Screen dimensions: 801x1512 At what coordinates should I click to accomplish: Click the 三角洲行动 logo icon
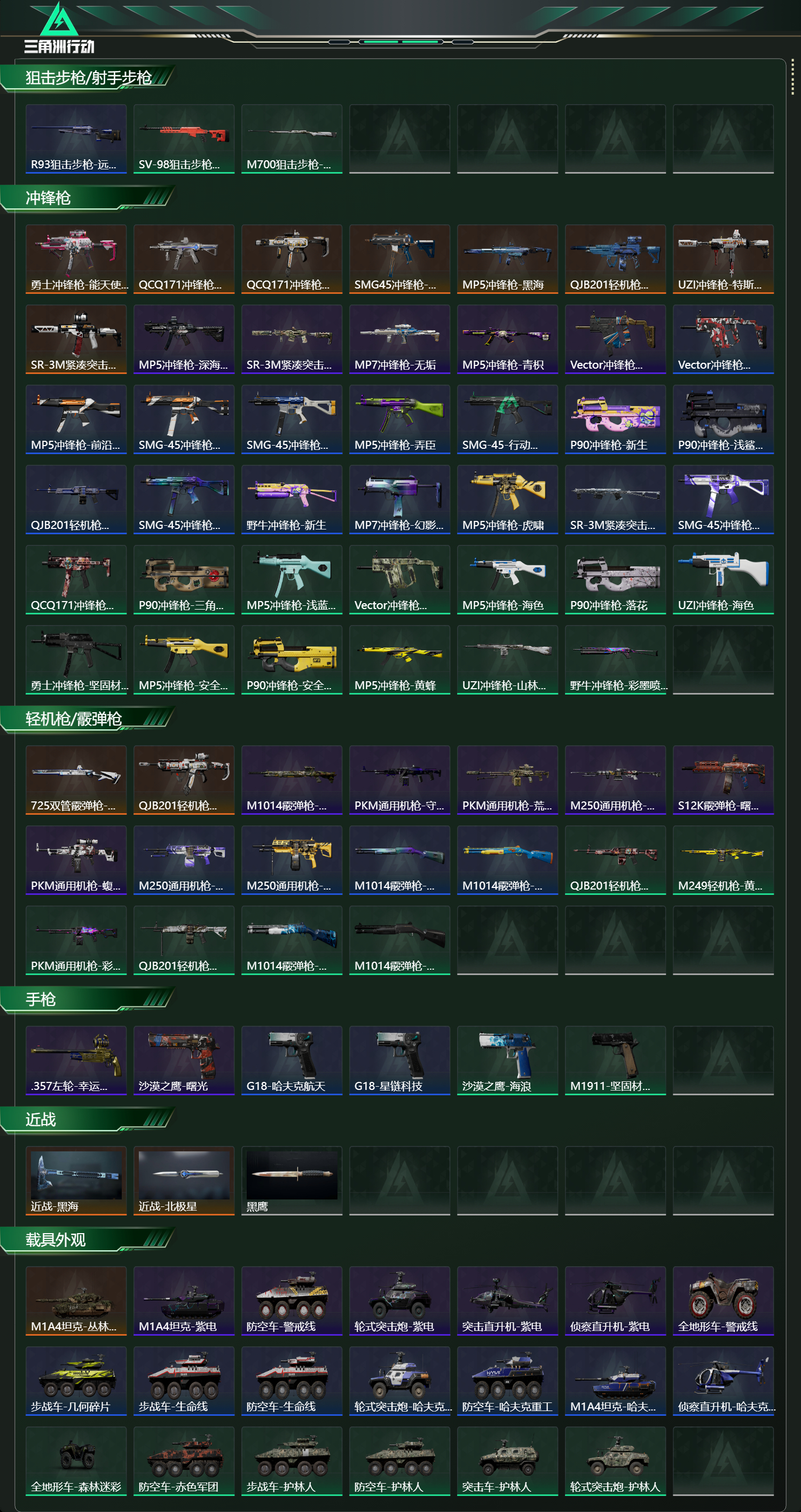tap(59, 28)
